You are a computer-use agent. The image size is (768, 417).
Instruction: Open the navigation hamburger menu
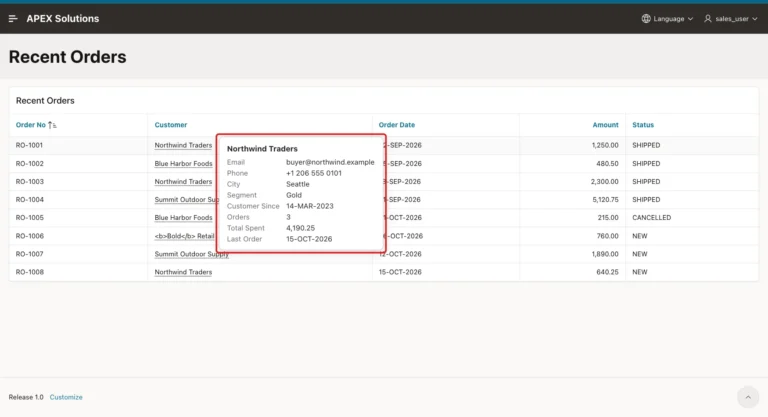point(13,19)
